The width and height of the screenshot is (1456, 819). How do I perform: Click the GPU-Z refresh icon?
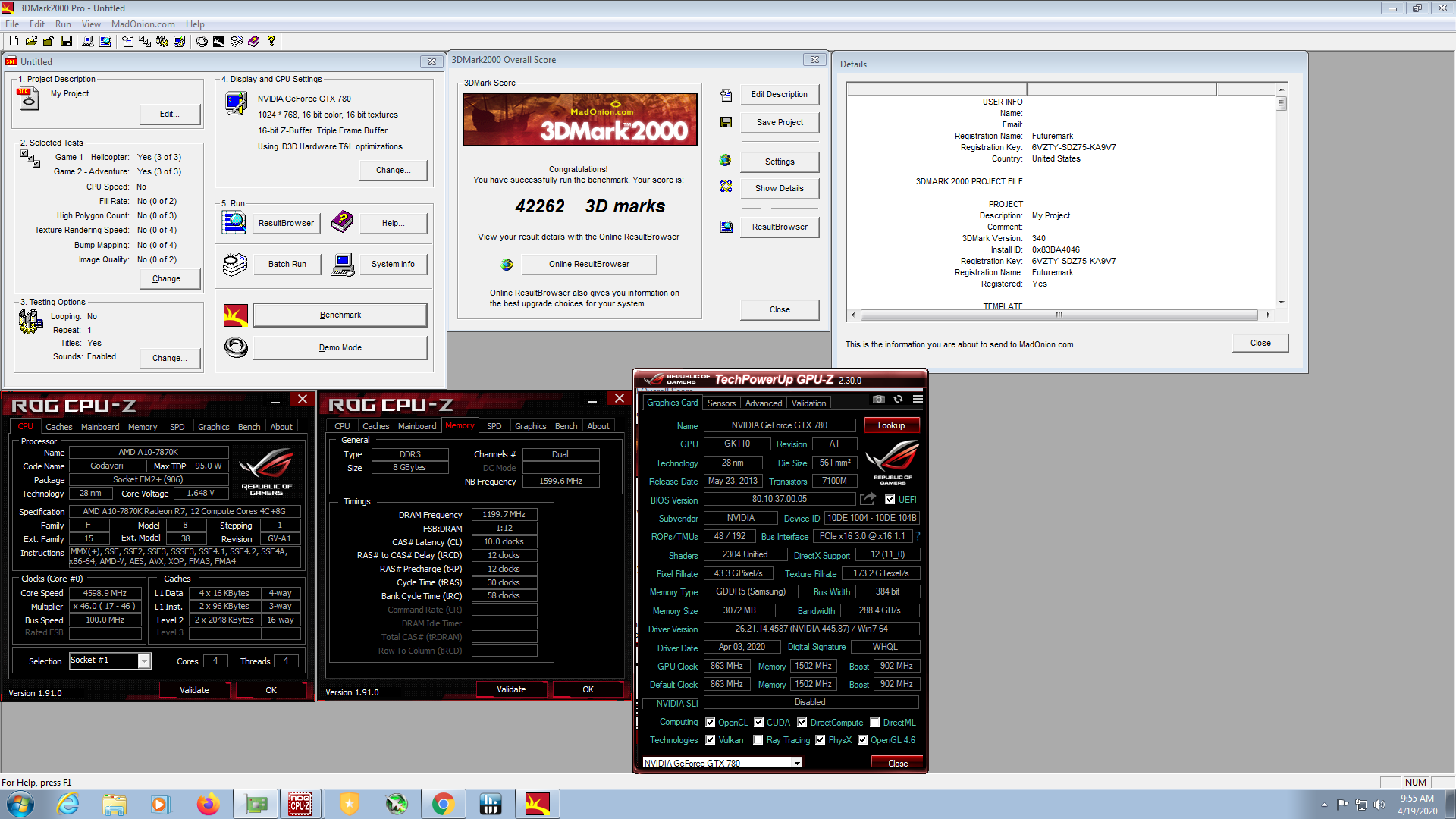(x=898, y=399)
